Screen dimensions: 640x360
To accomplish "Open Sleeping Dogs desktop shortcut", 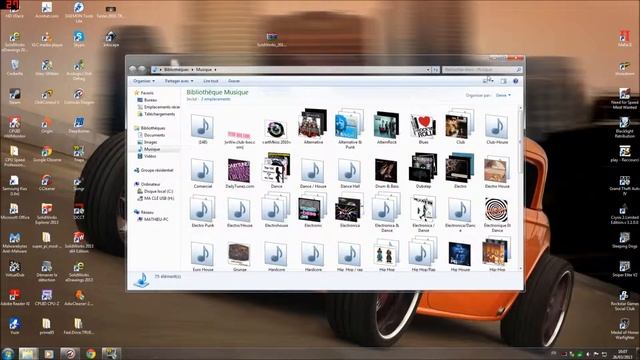I will (x=624, y=240).
